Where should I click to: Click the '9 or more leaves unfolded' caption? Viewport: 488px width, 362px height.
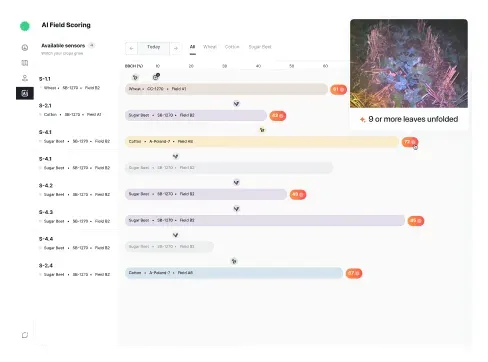click(413, 119)
